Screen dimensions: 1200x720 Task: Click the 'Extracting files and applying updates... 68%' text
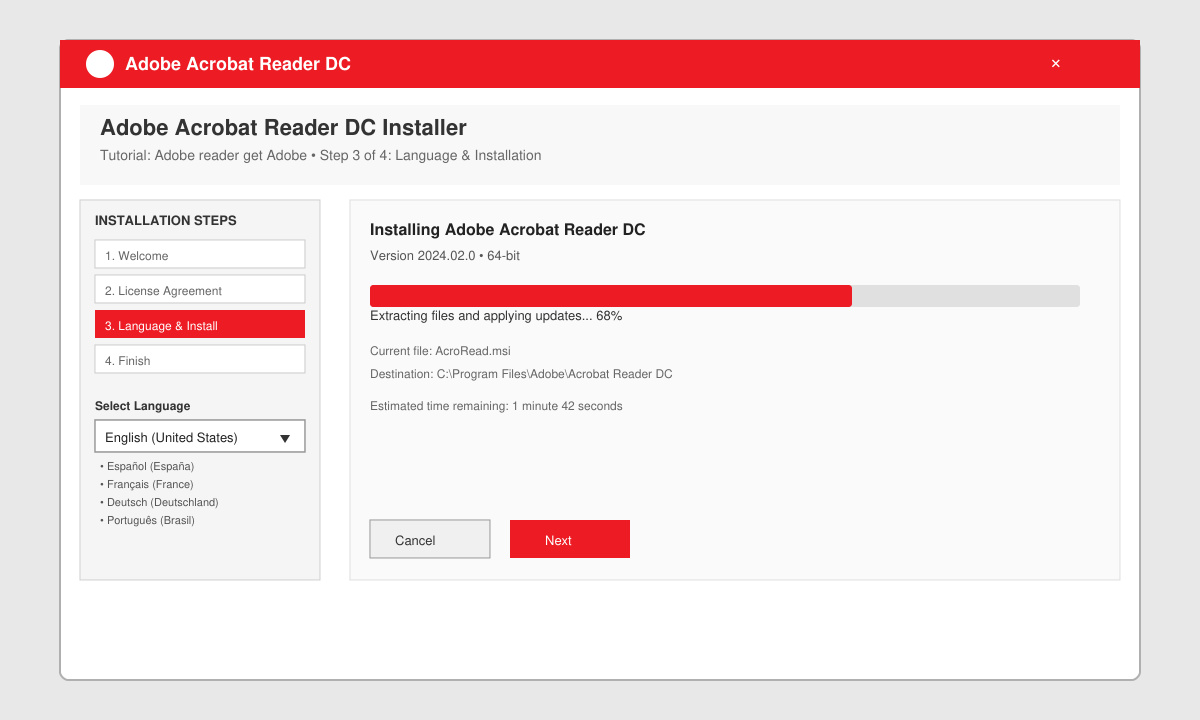coord(496,316)
